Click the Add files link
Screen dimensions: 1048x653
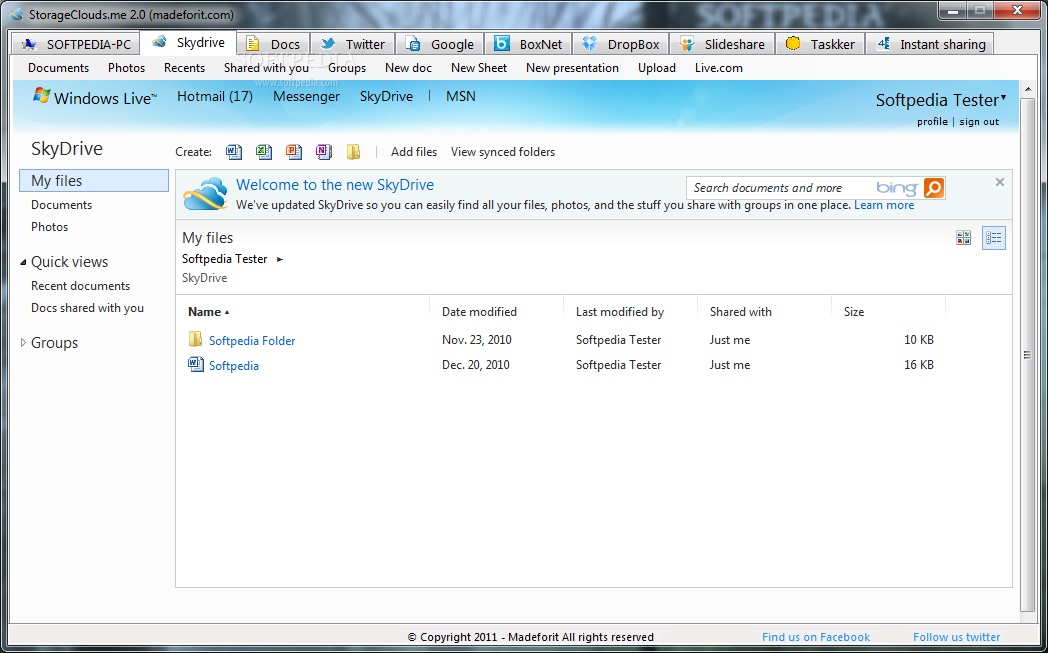(x=414, y=152)
